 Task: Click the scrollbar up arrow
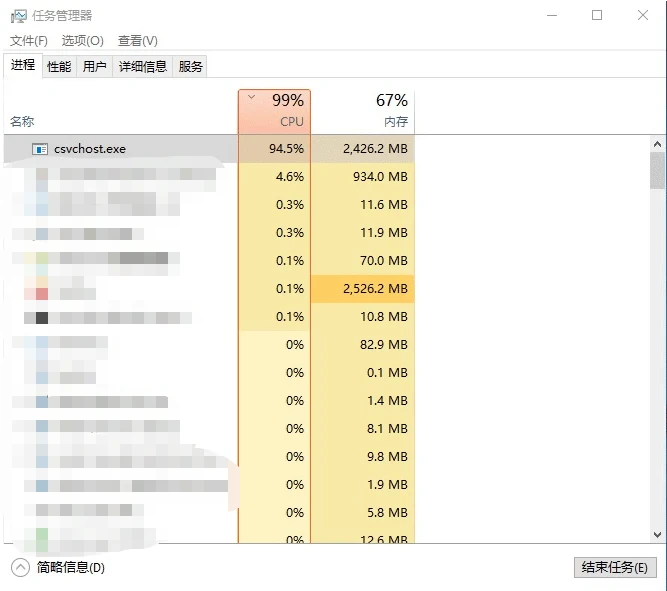pos(657,143)
